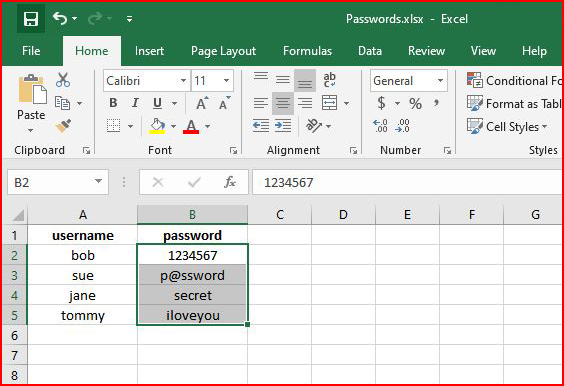Click the Paste button

[31, 98]
